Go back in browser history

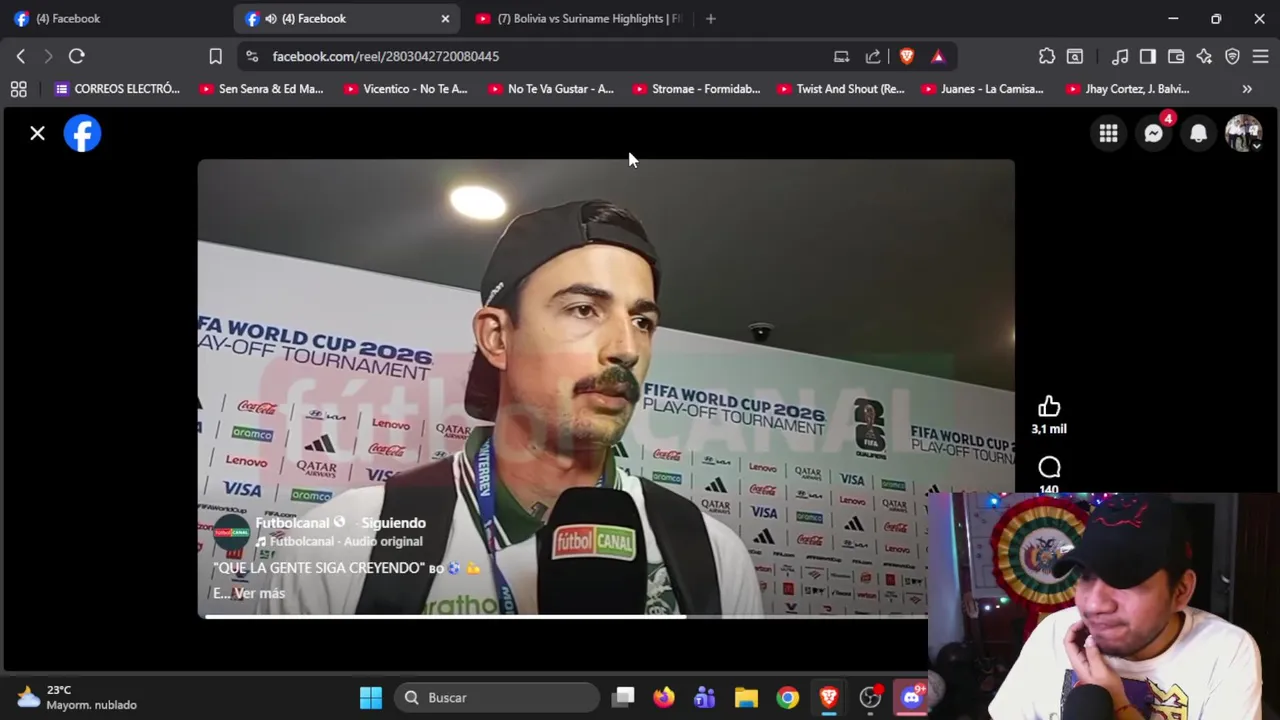click(20, 56)
